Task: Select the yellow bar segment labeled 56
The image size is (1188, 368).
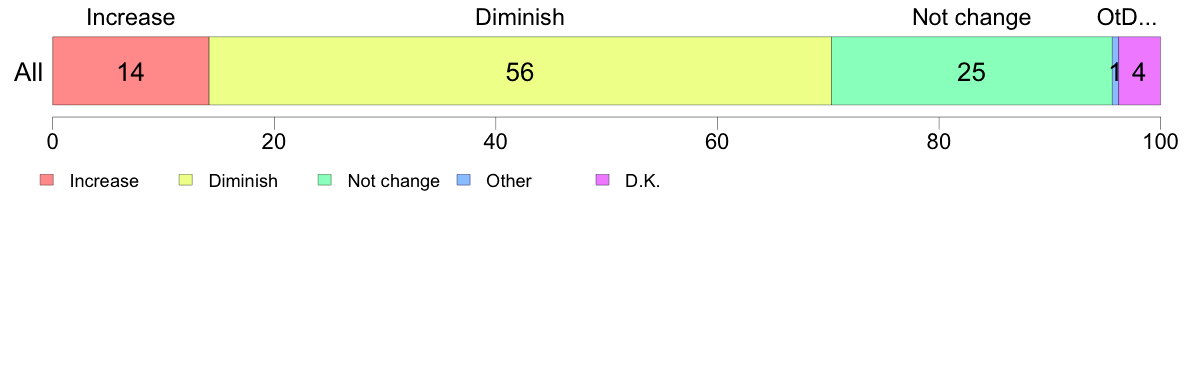Action: pos(521,70)
